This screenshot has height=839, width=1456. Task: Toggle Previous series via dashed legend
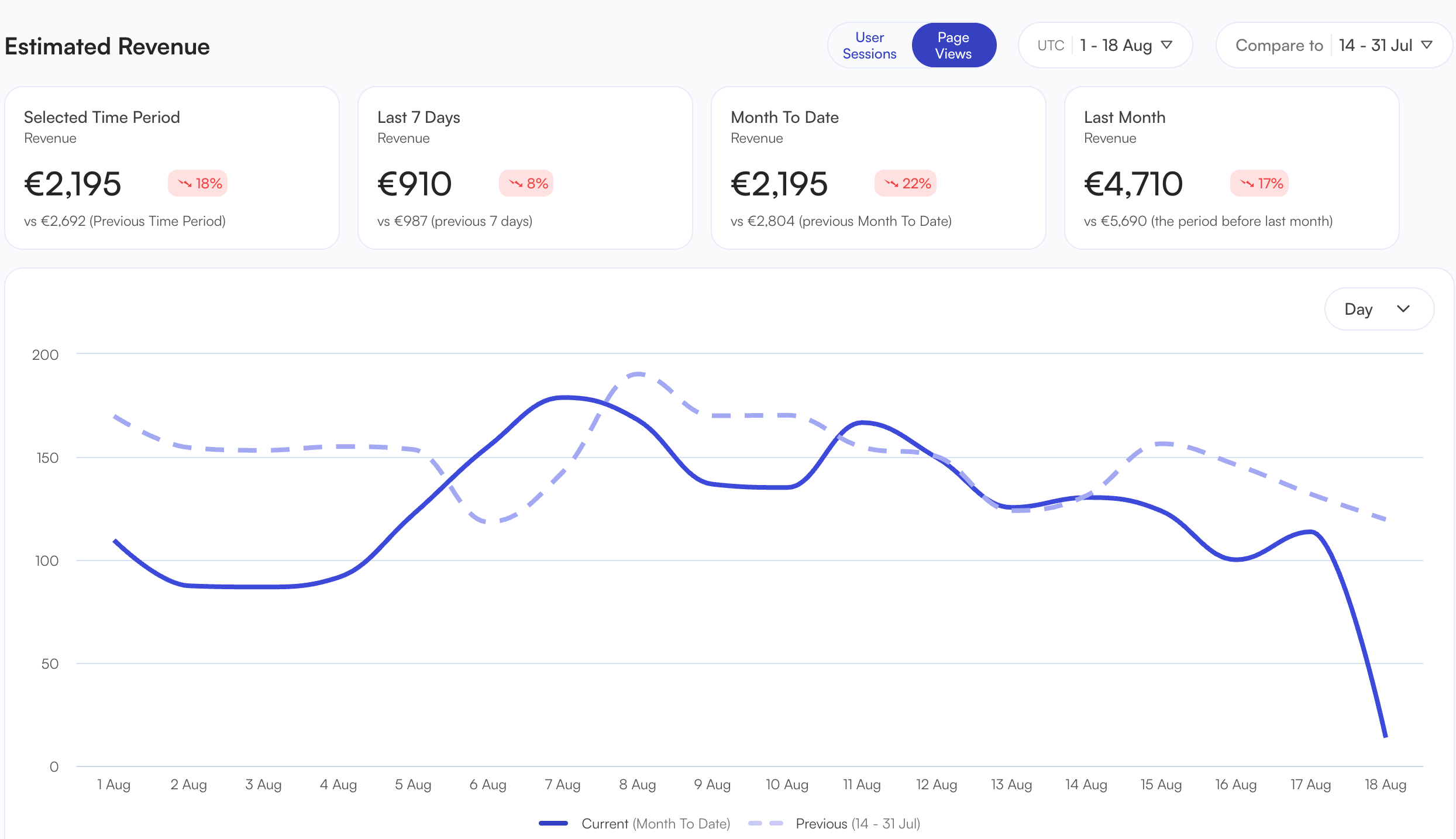(x=766, y=823)
